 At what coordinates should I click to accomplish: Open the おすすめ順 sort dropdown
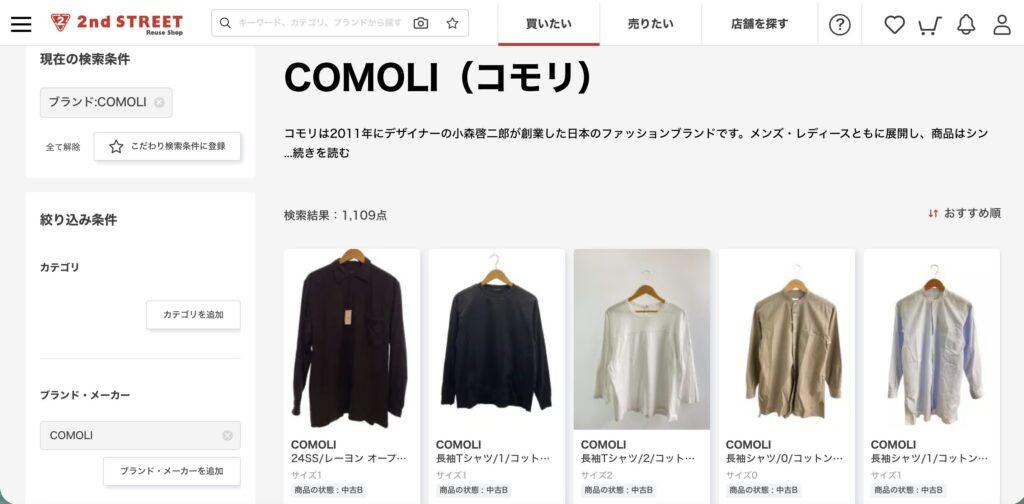tap(964, 213)
